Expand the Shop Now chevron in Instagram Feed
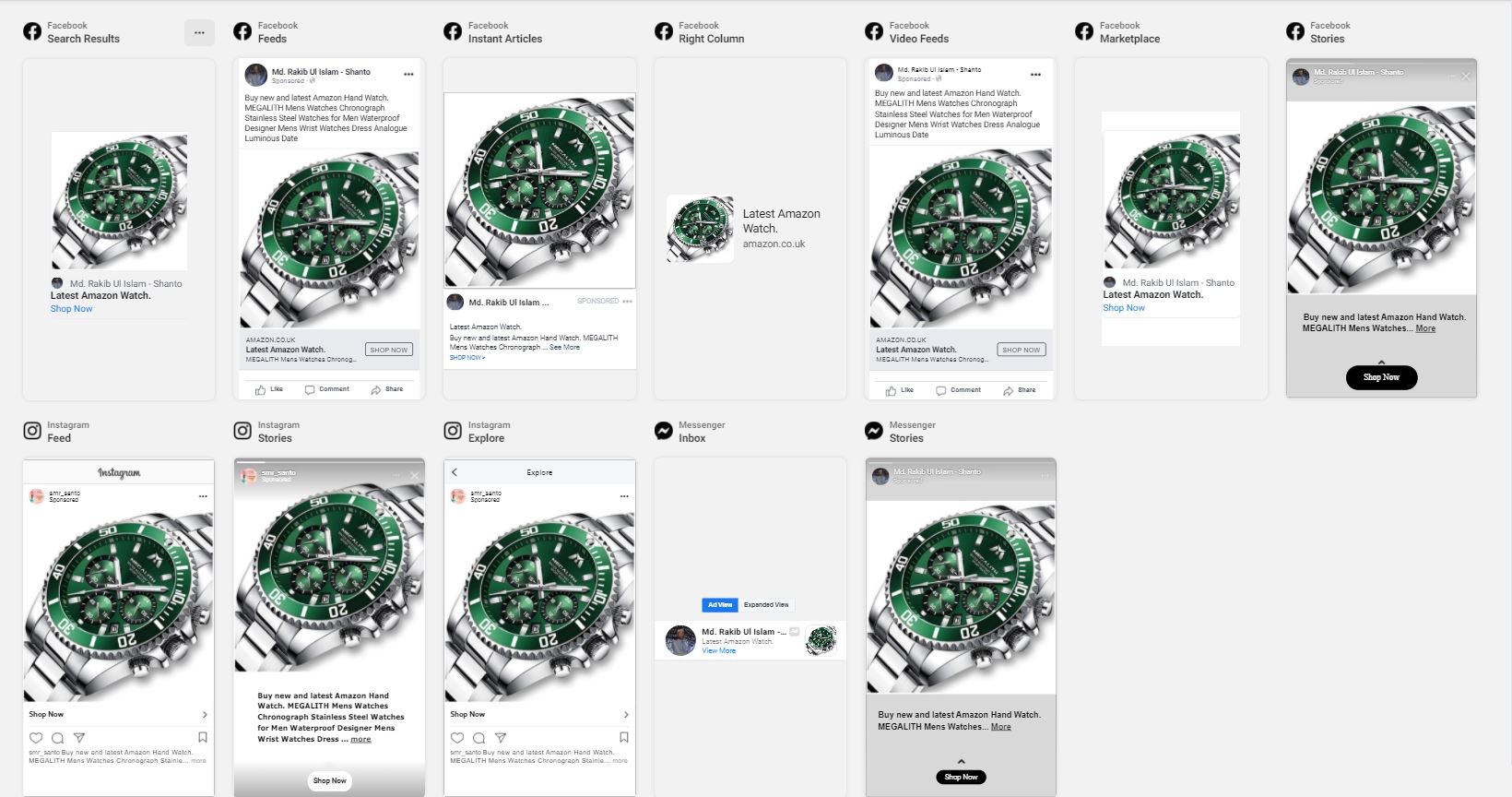This screenshot has height=797, width=1512. click(205, 715)
